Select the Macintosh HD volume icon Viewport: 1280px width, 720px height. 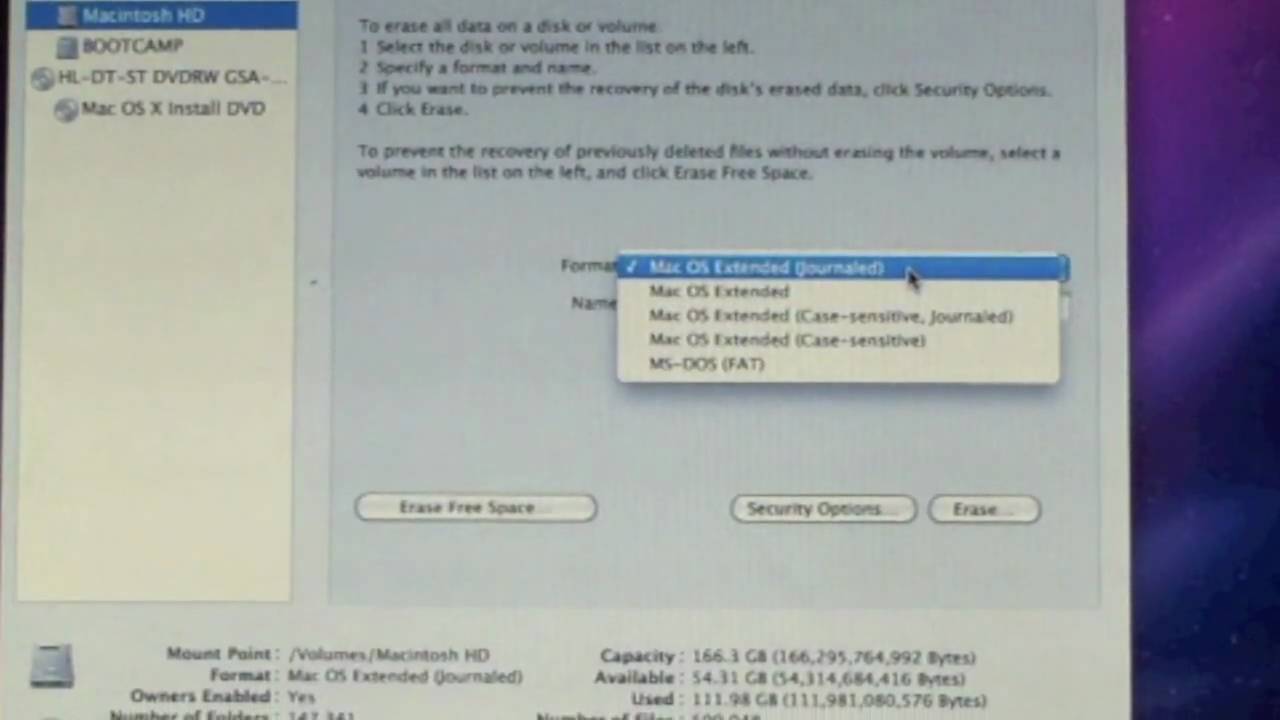[x=66, y=15]
